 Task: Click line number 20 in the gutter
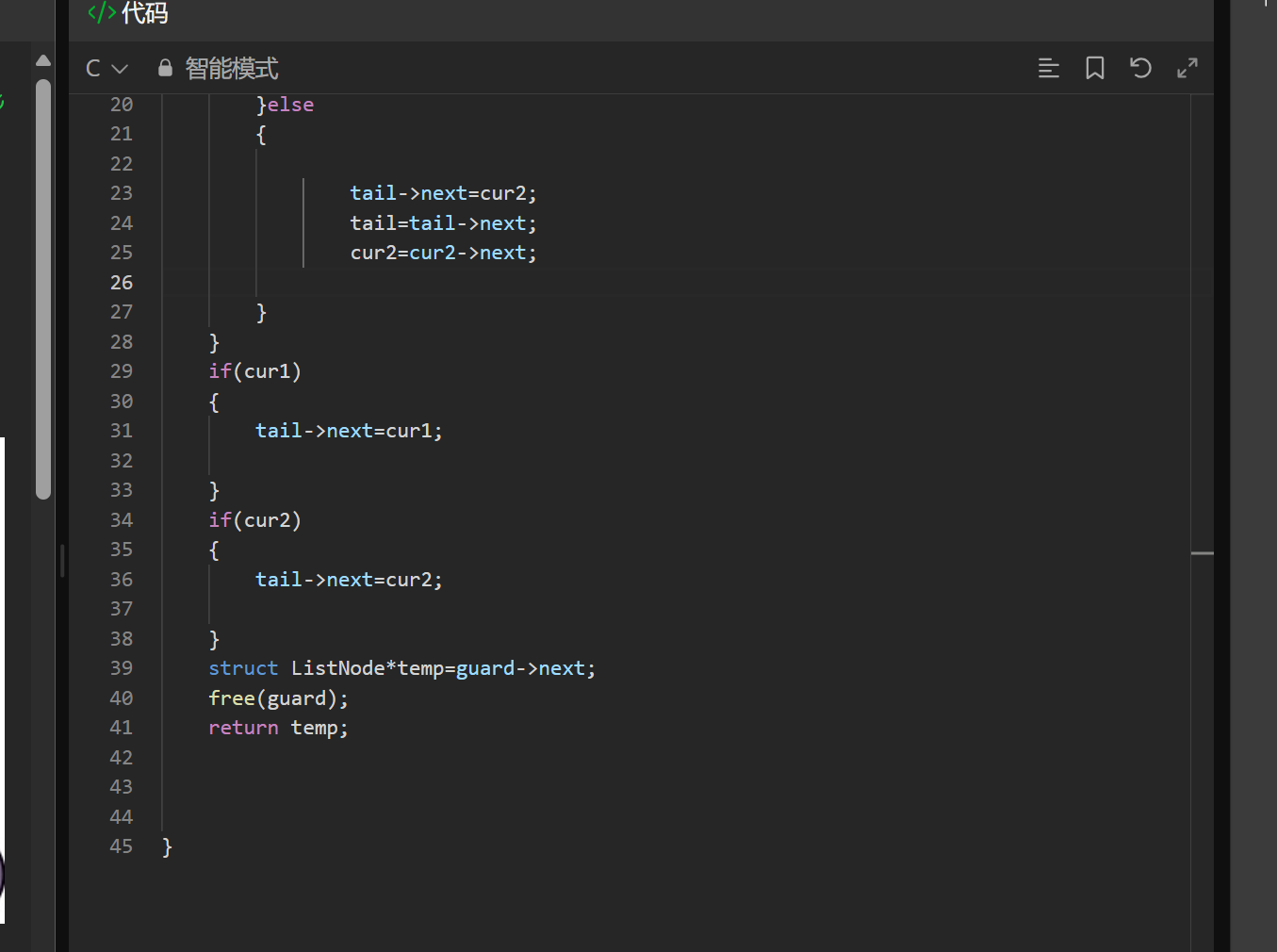tap(122, 105)
